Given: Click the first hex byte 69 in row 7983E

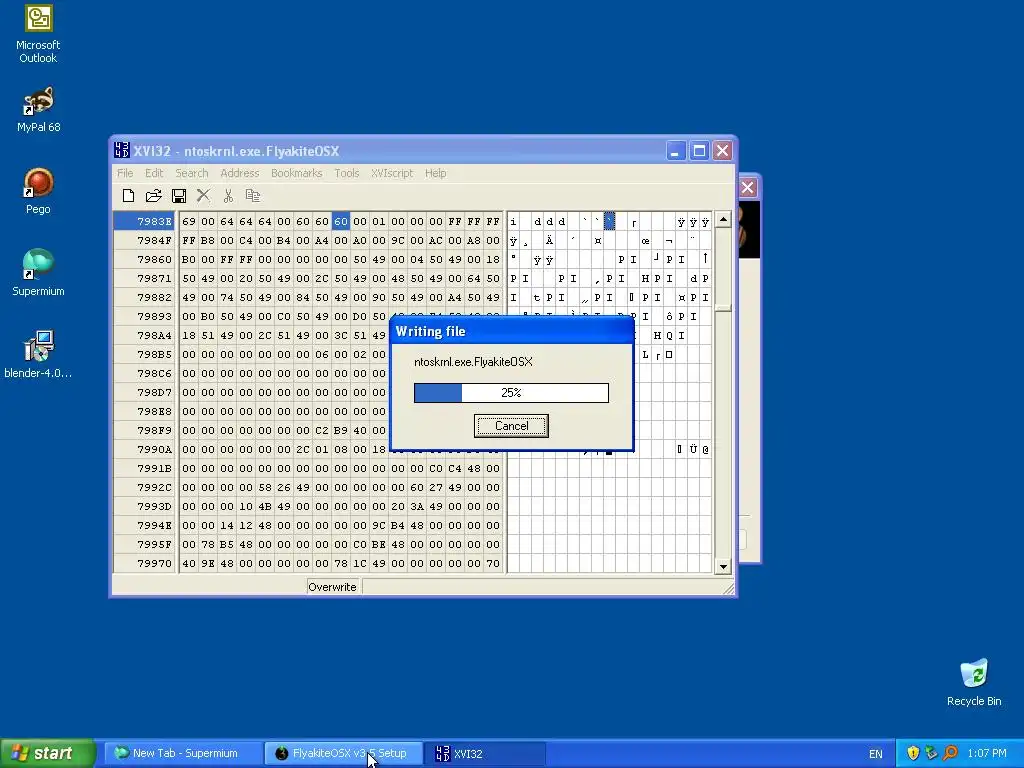Looking at the screenshot, I should click(x=189, y=221).
